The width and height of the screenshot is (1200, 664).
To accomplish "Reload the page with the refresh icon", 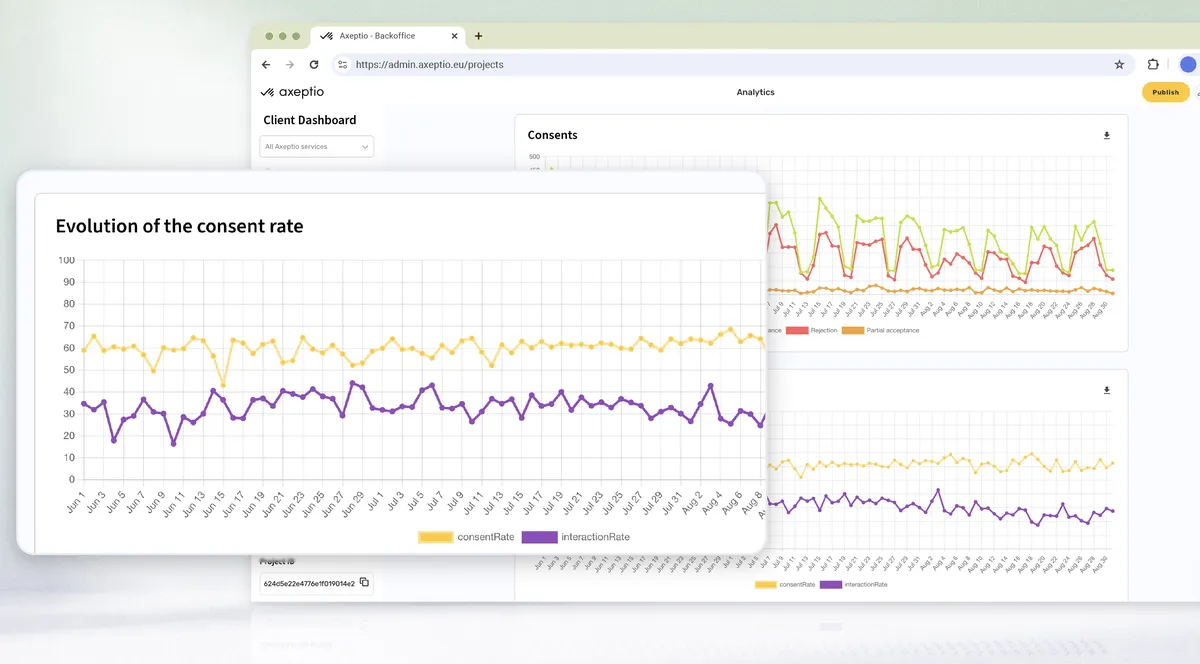I will tap(314, 64).
